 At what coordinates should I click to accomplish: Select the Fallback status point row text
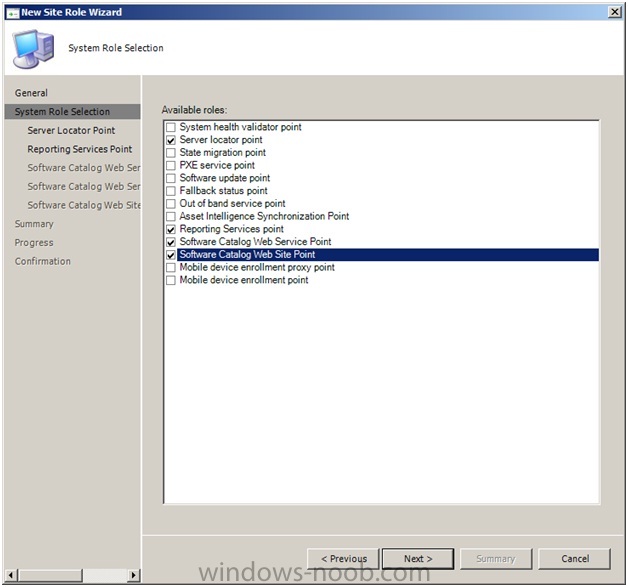[x=223, y=191]
